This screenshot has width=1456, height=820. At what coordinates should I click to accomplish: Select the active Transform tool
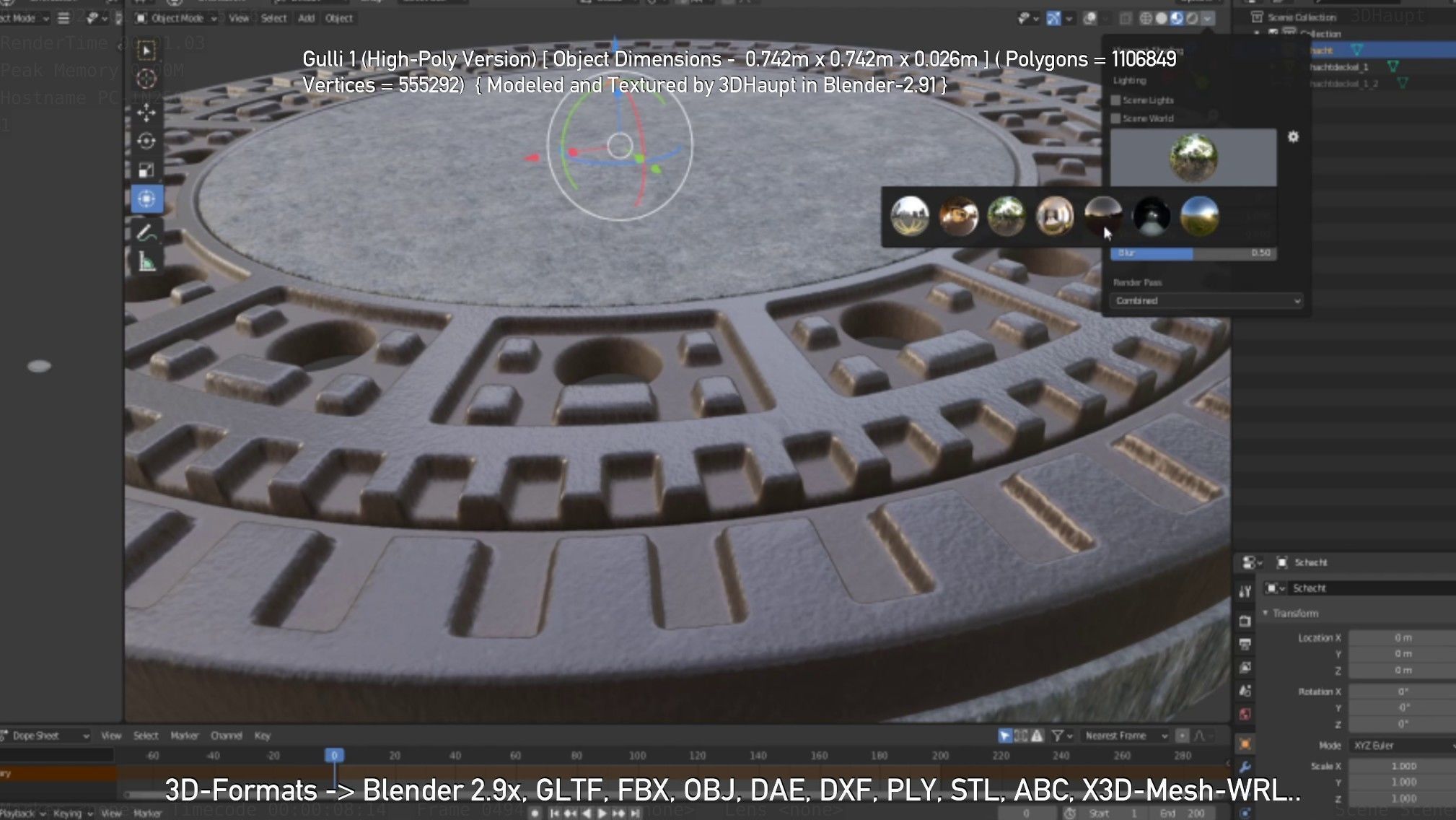tap(146, 199)
